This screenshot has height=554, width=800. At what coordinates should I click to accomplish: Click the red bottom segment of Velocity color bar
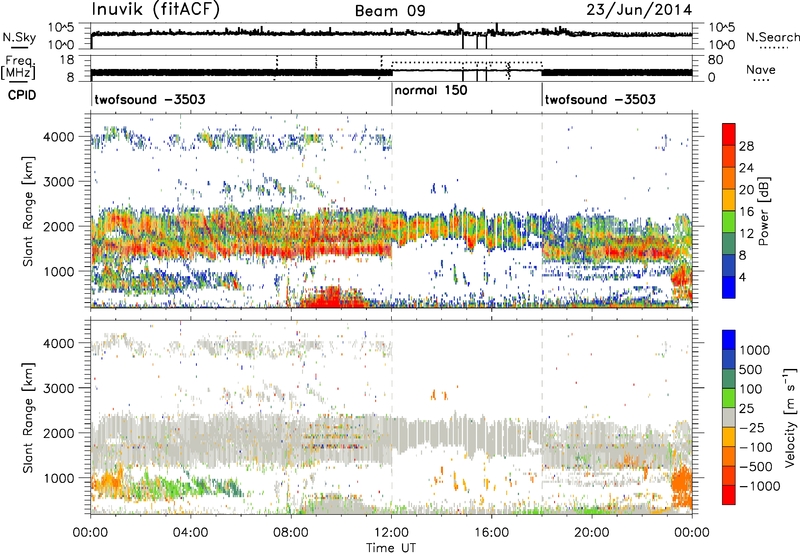[729, 495]
